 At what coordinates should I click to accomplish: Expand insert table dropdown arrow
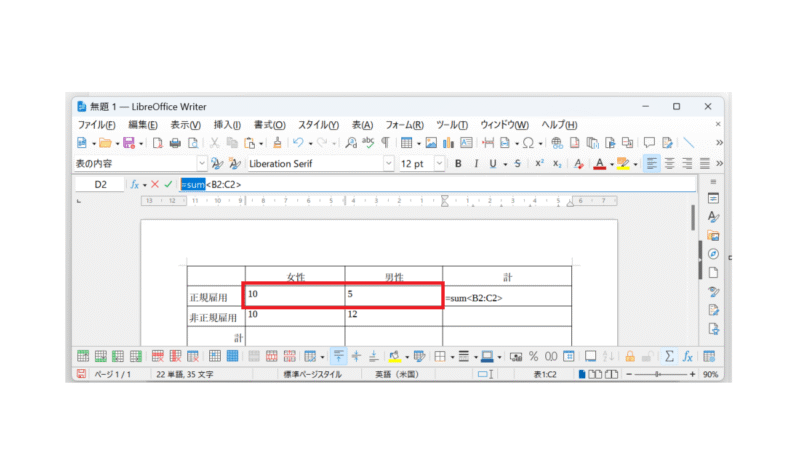pos(418,144)
